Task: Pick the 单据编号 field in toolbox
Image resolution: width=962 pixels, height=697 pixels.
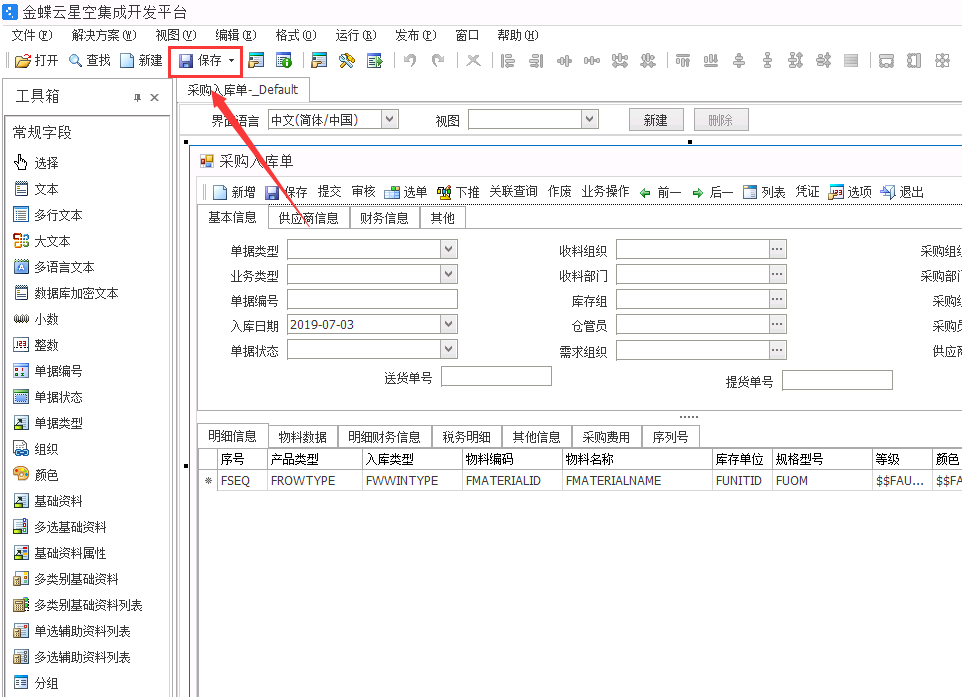Action: 48,371
